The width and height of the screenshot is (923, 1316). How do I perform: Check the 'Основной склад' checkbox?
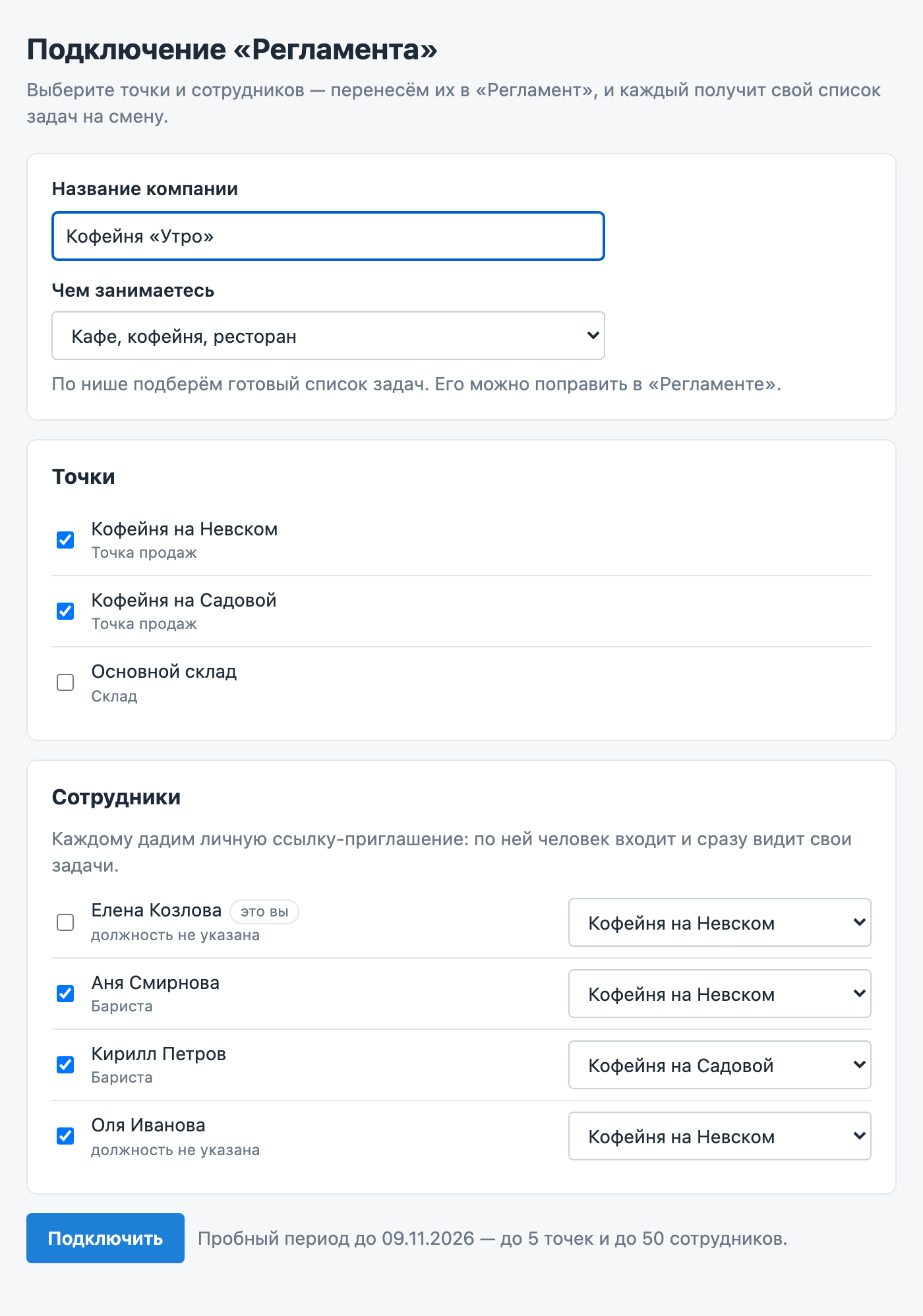tap(65, 682)
